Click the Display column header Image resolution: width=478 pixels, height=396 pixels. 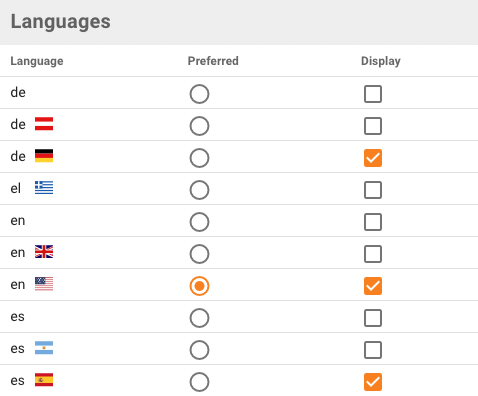tap(381, 61)
